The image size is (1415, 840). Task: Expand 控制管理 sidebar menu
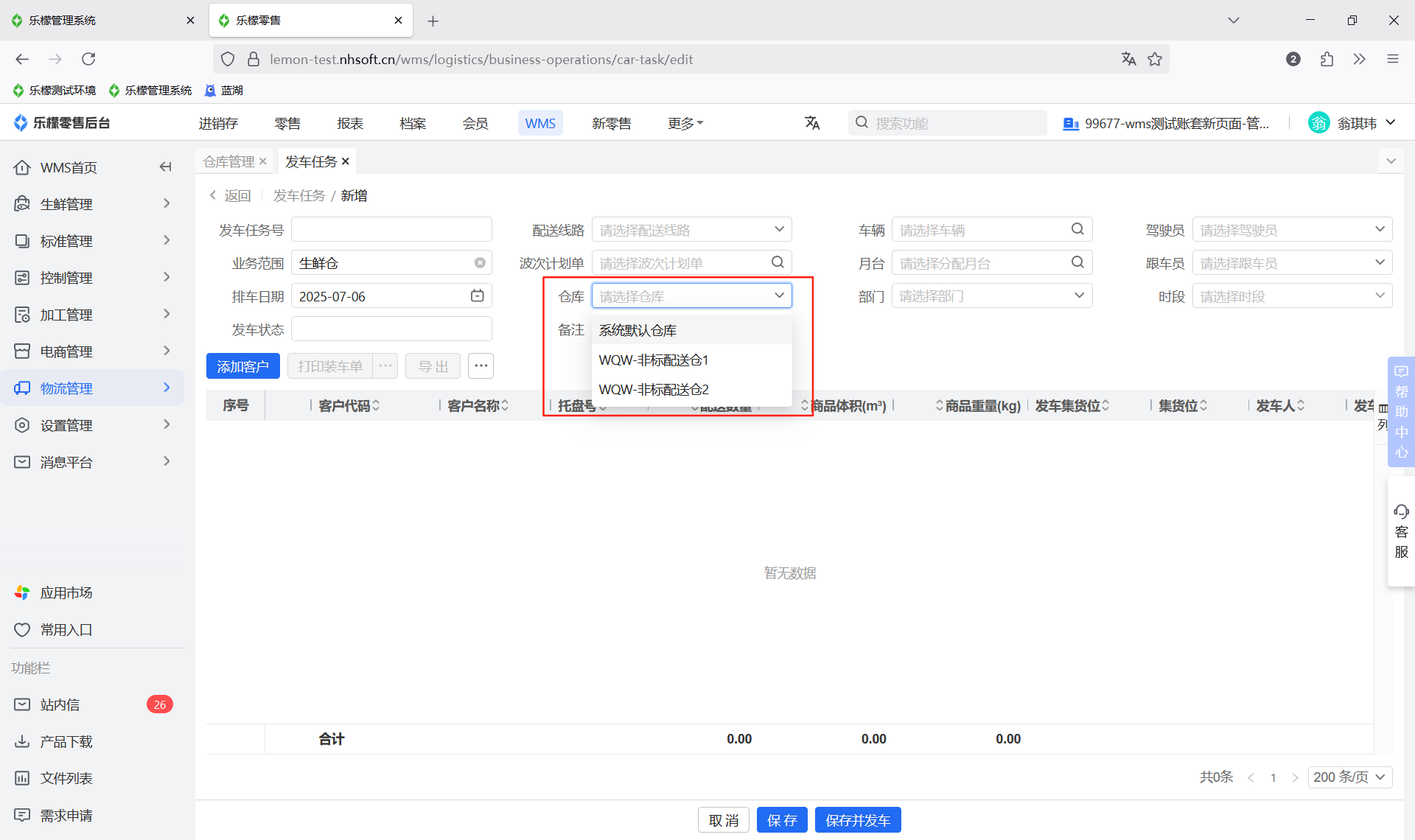93,278
